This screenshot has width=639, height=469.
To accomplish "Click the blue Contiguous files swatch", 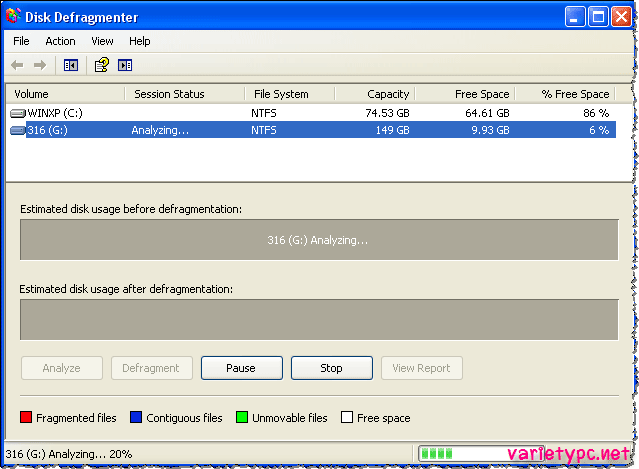I will tap(136, 417).
